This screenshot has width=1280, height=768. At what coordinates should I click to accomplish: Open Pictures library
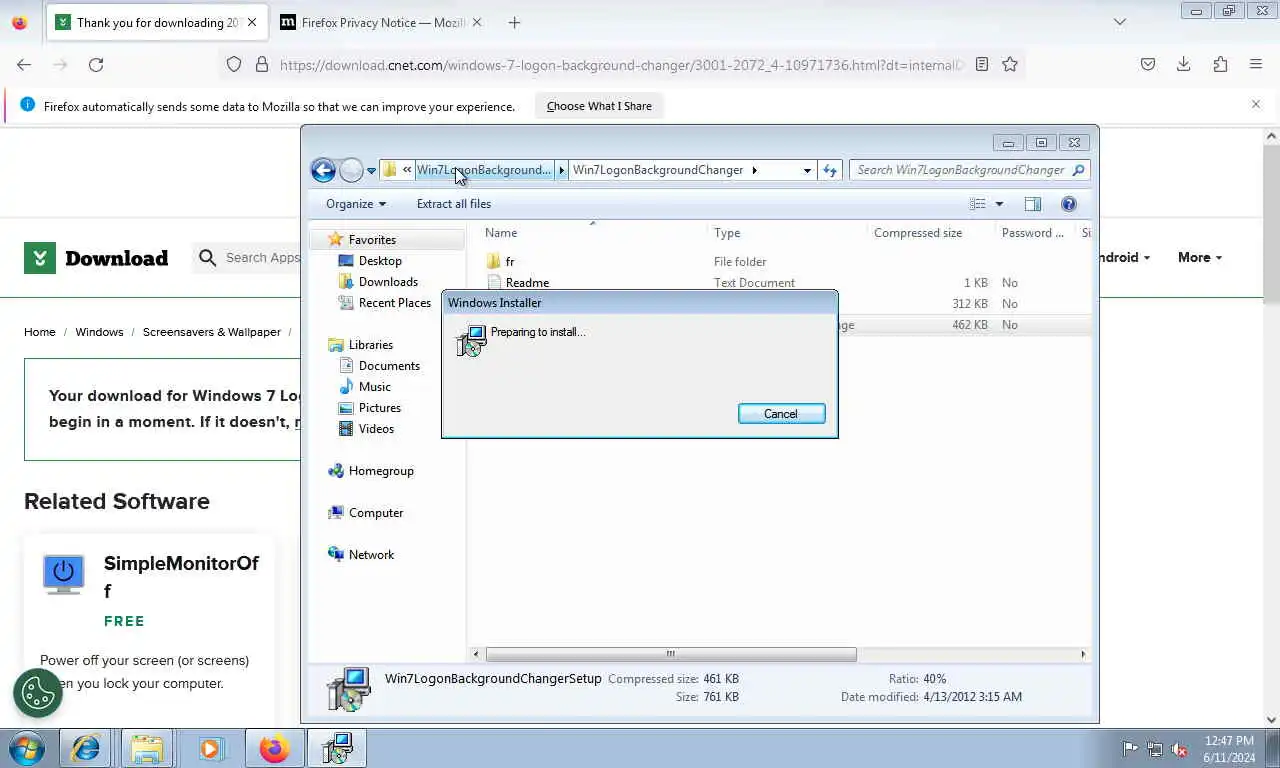(379, 408)
